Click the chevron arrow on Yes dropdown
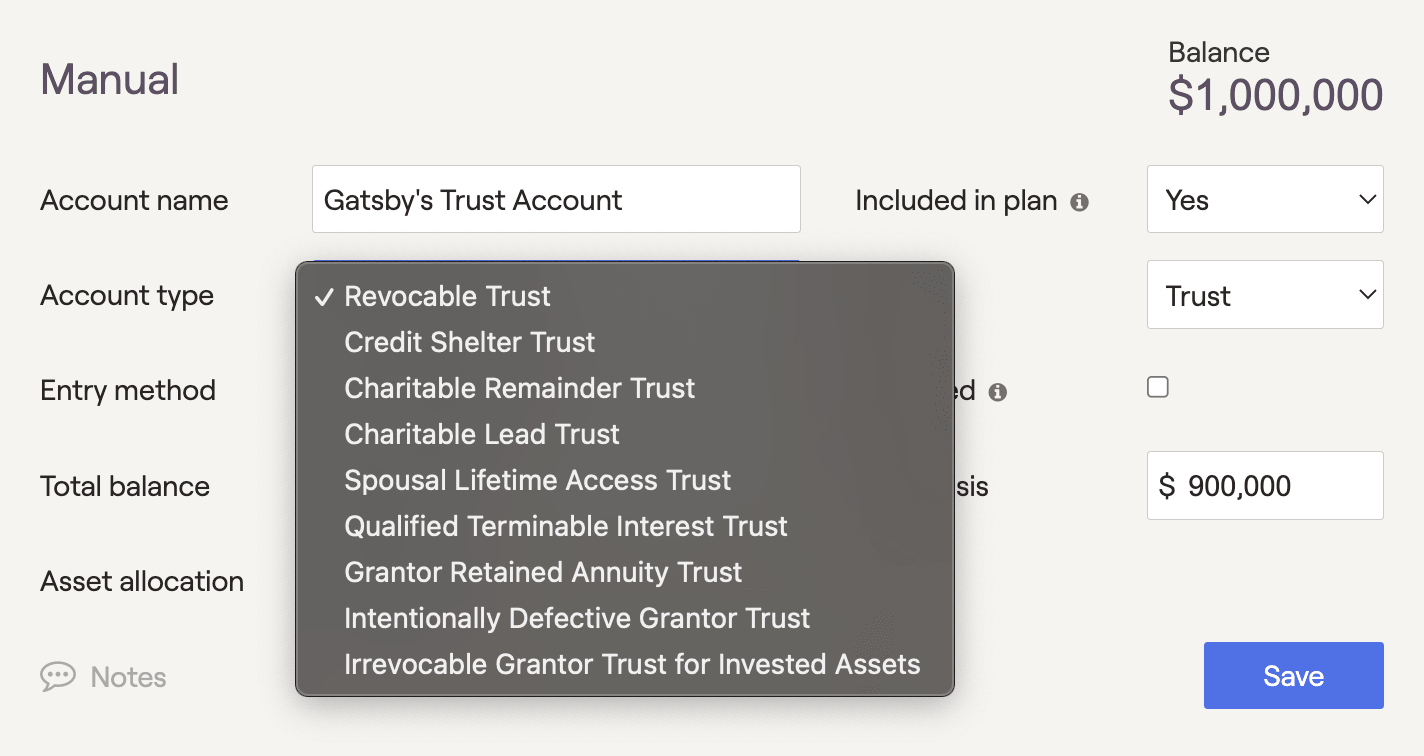Image resolution: width=1424 pixels, height=756 pixels. pyautogui.click(x=1367, y=200)
